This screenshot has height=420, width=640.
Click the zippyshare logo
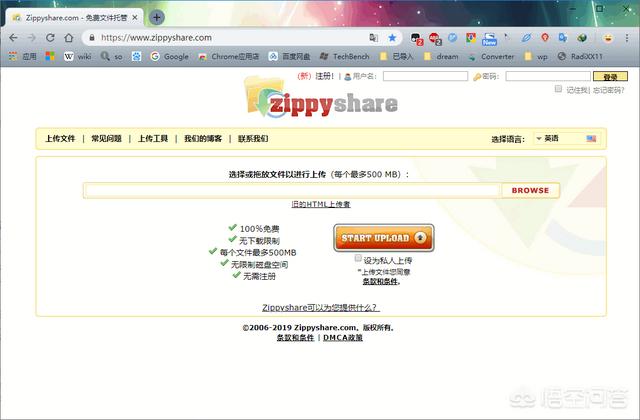point(321,98)
